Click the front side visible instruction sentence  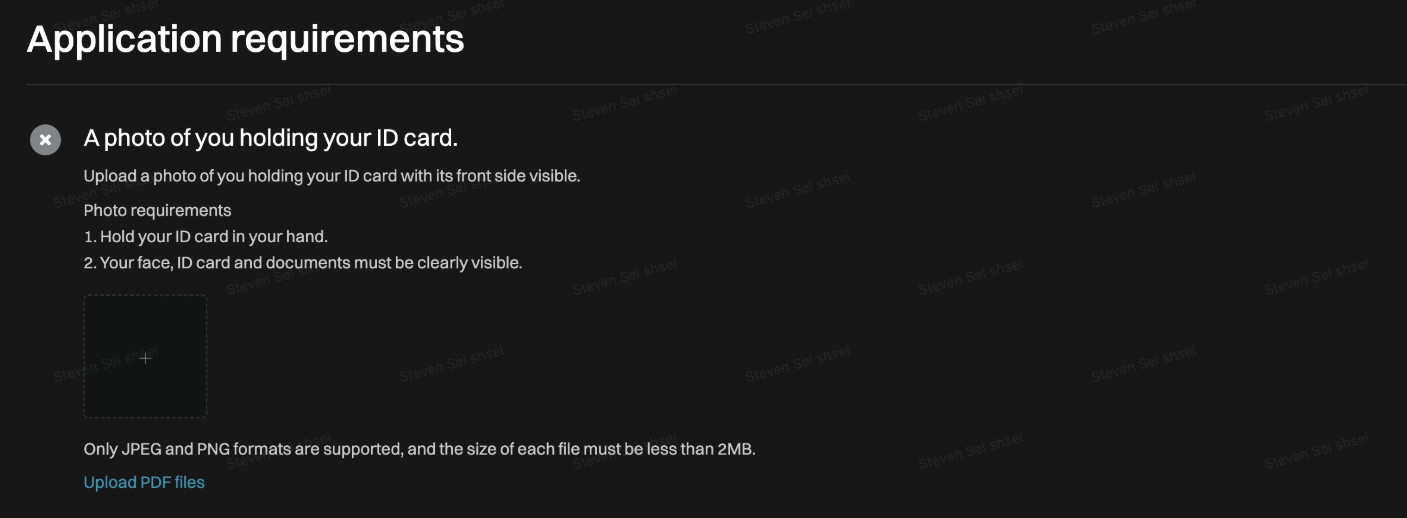(332, 176)
